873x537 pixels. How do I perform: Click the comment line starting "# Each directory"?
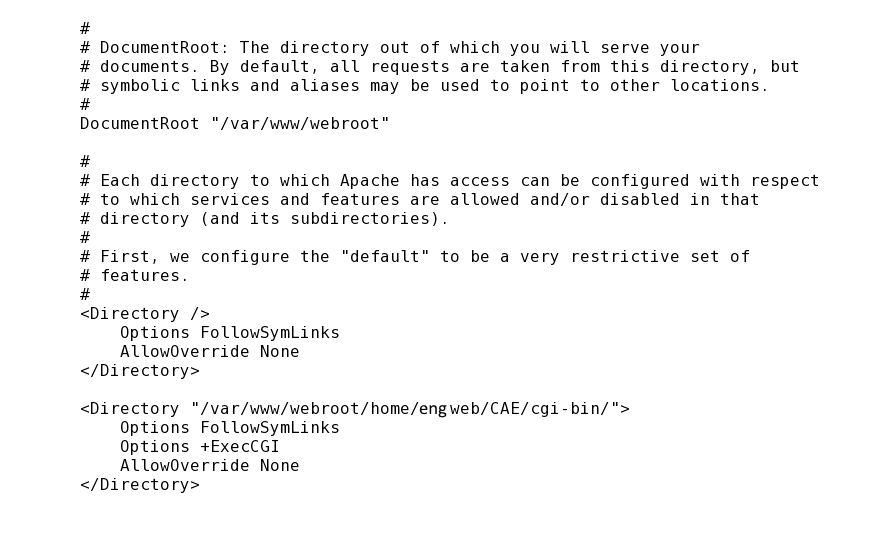click(x=449, y=180)
